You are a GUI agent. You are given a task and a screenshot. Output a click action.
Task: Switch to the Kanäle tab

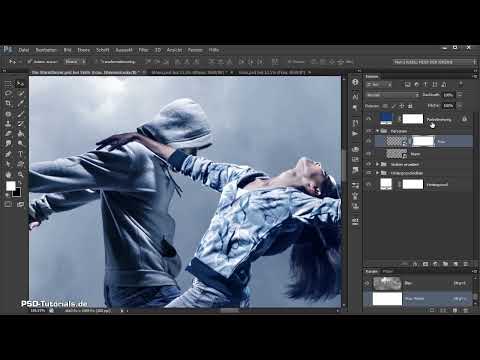tap(372, 272)
